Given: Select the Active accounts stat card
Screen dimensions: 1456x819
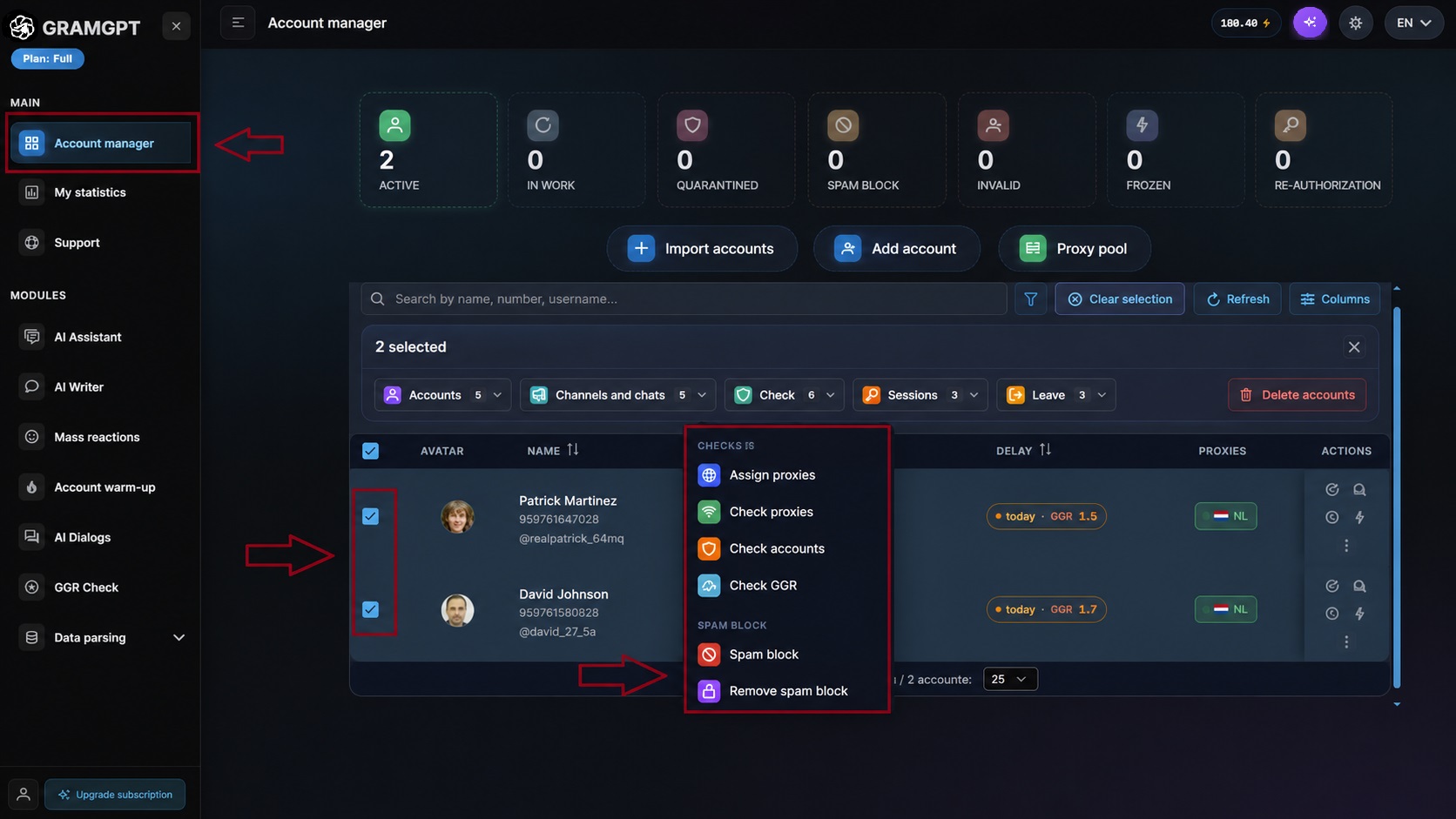Looking at the screenshot, I should pyautogui.click(x=428, y=150).
